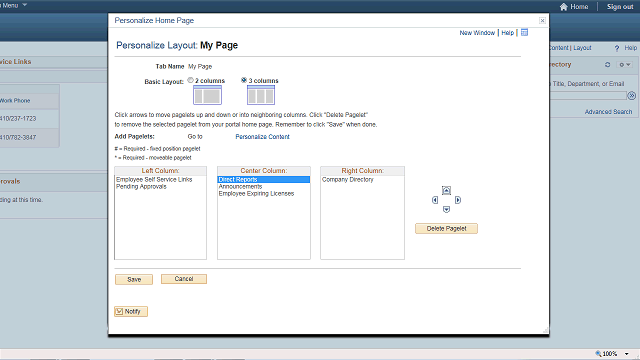Click the Notify button

[131, 311]
